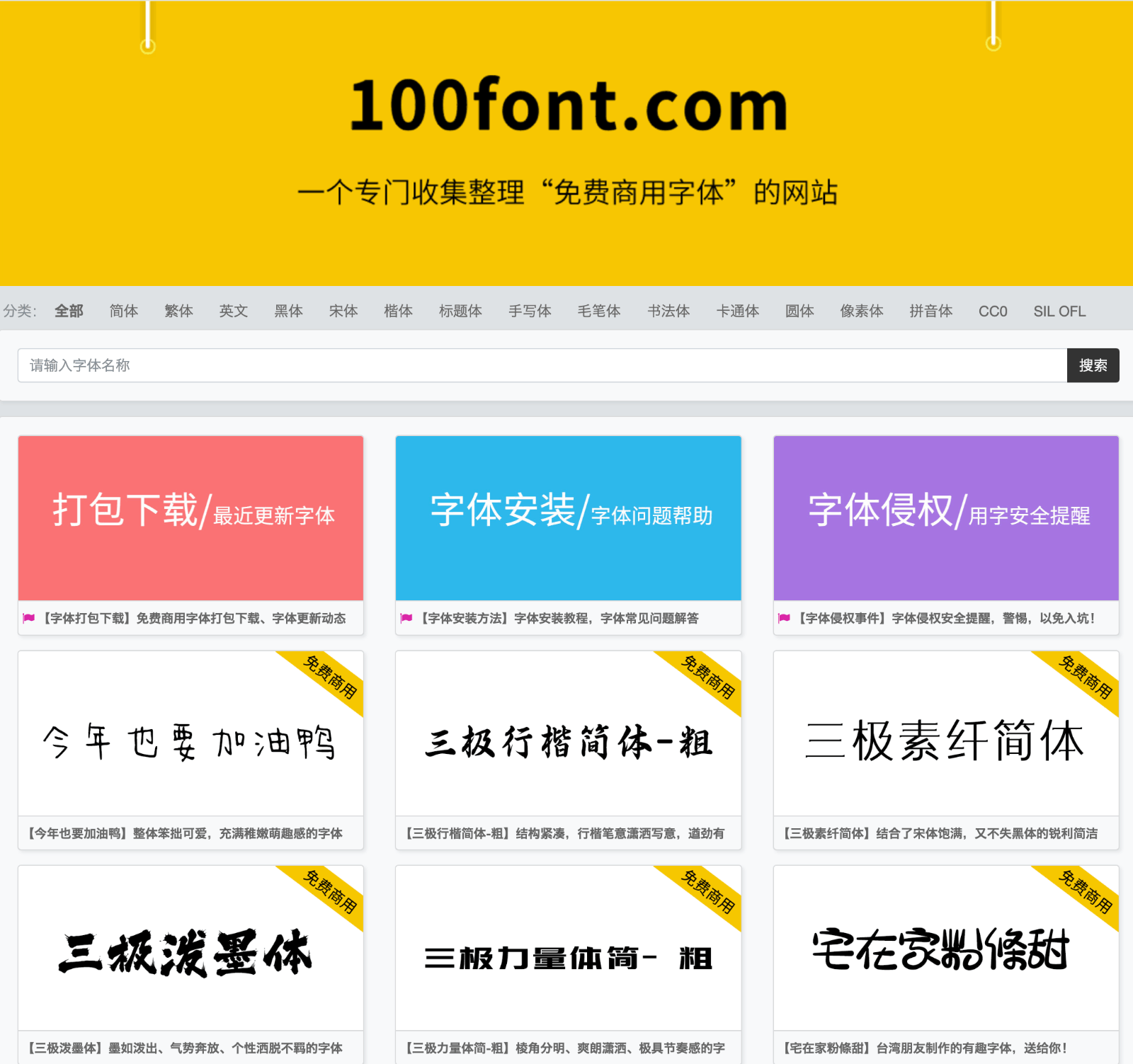Open link 【三极泼墨体】墨如泼出
Viewport: 1133px width, 1064px height.
185,1048
